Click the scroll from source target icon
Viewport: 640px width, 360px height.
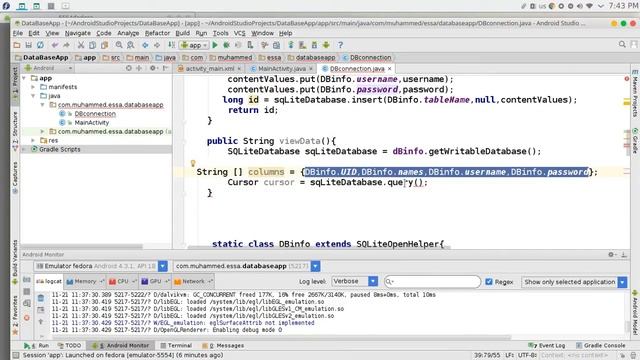coord(129,68)
